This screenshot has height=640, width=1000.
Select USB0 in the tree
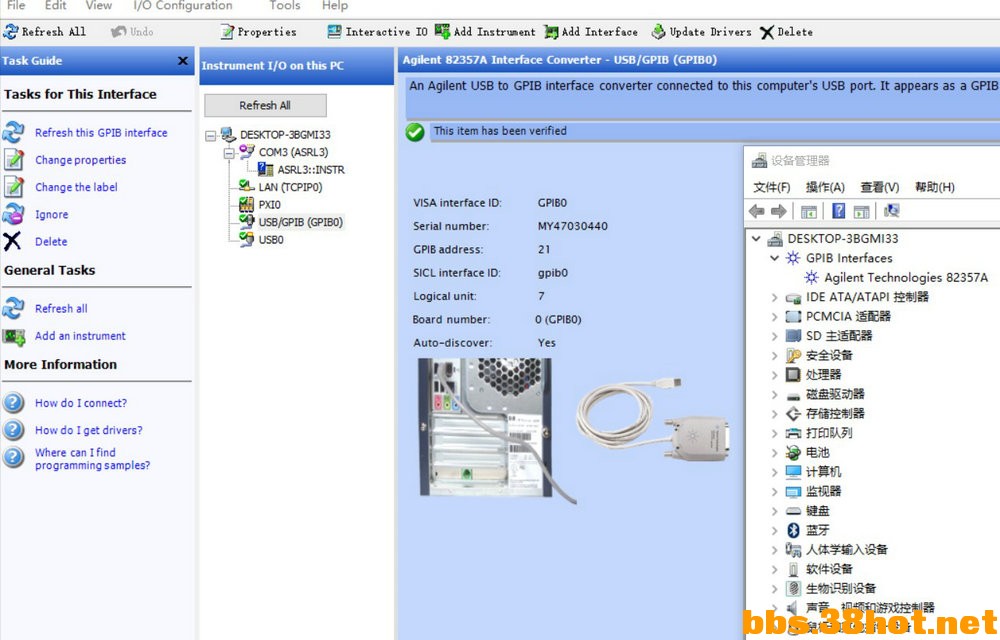click(x=271, y=240)
